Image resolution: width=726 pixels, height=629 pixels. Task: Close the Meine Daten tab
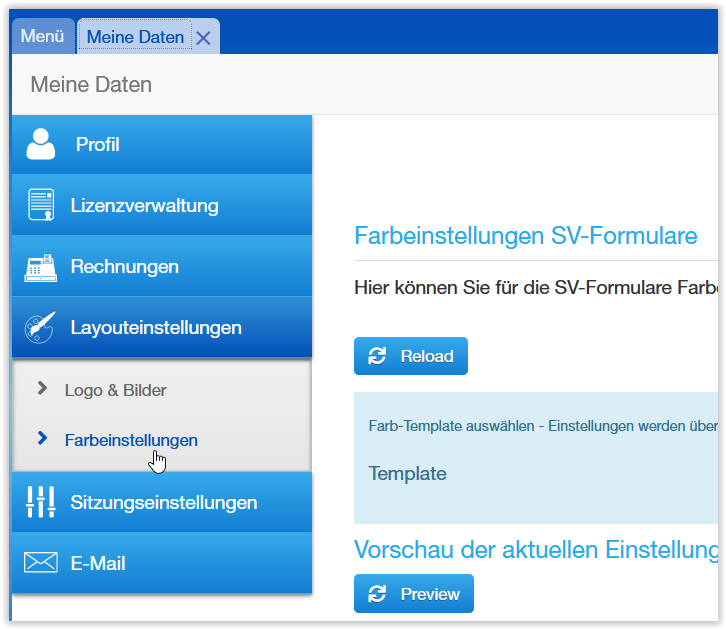(x=203, y=38)
